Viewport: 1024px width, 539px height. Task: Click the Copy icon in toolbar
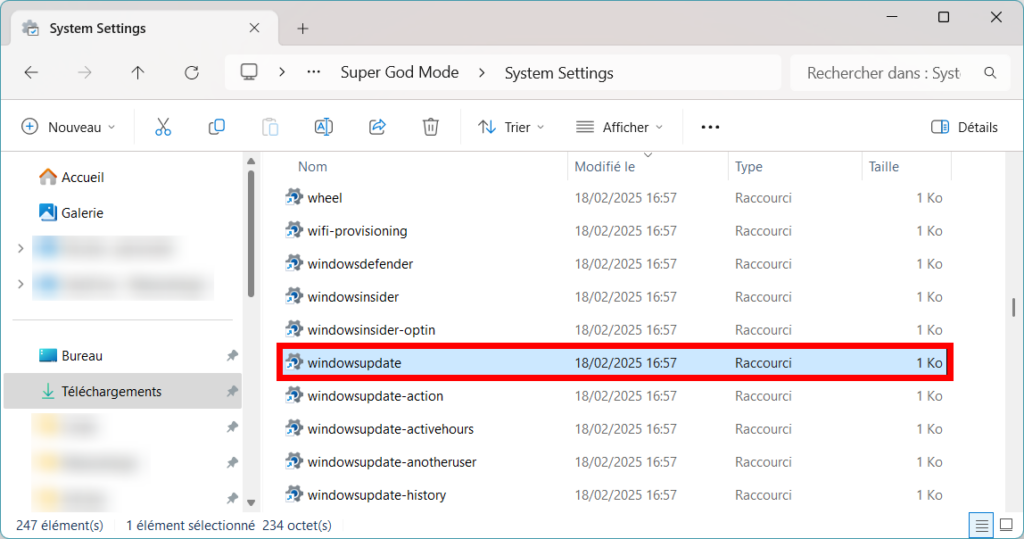click(216, 127)
